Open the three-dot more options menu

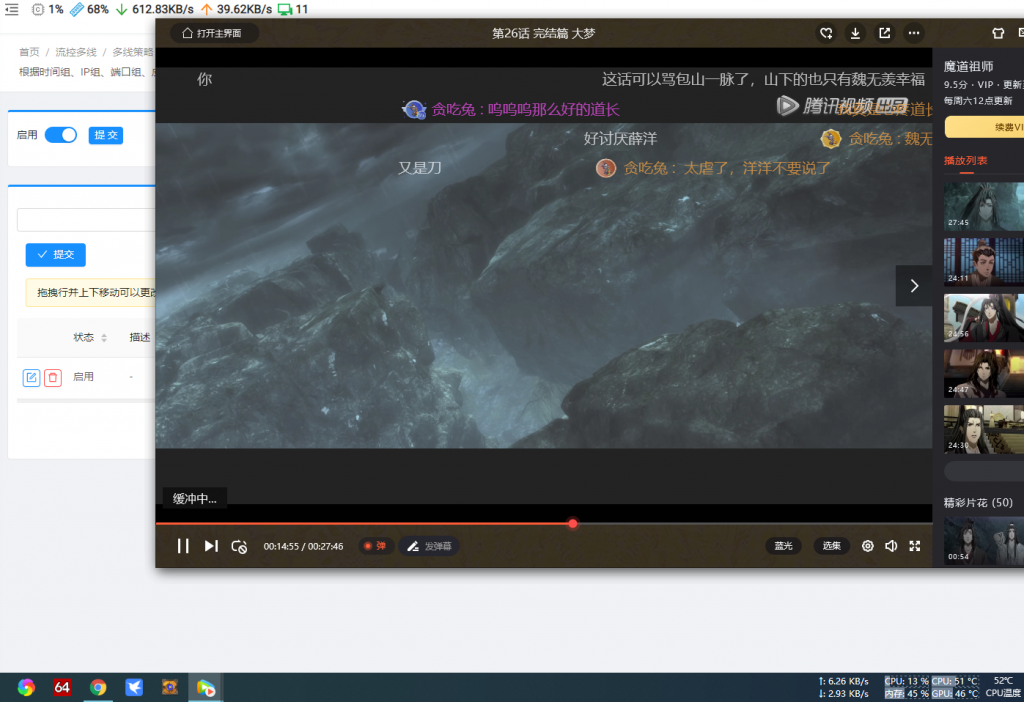click(x=914, y=33)
